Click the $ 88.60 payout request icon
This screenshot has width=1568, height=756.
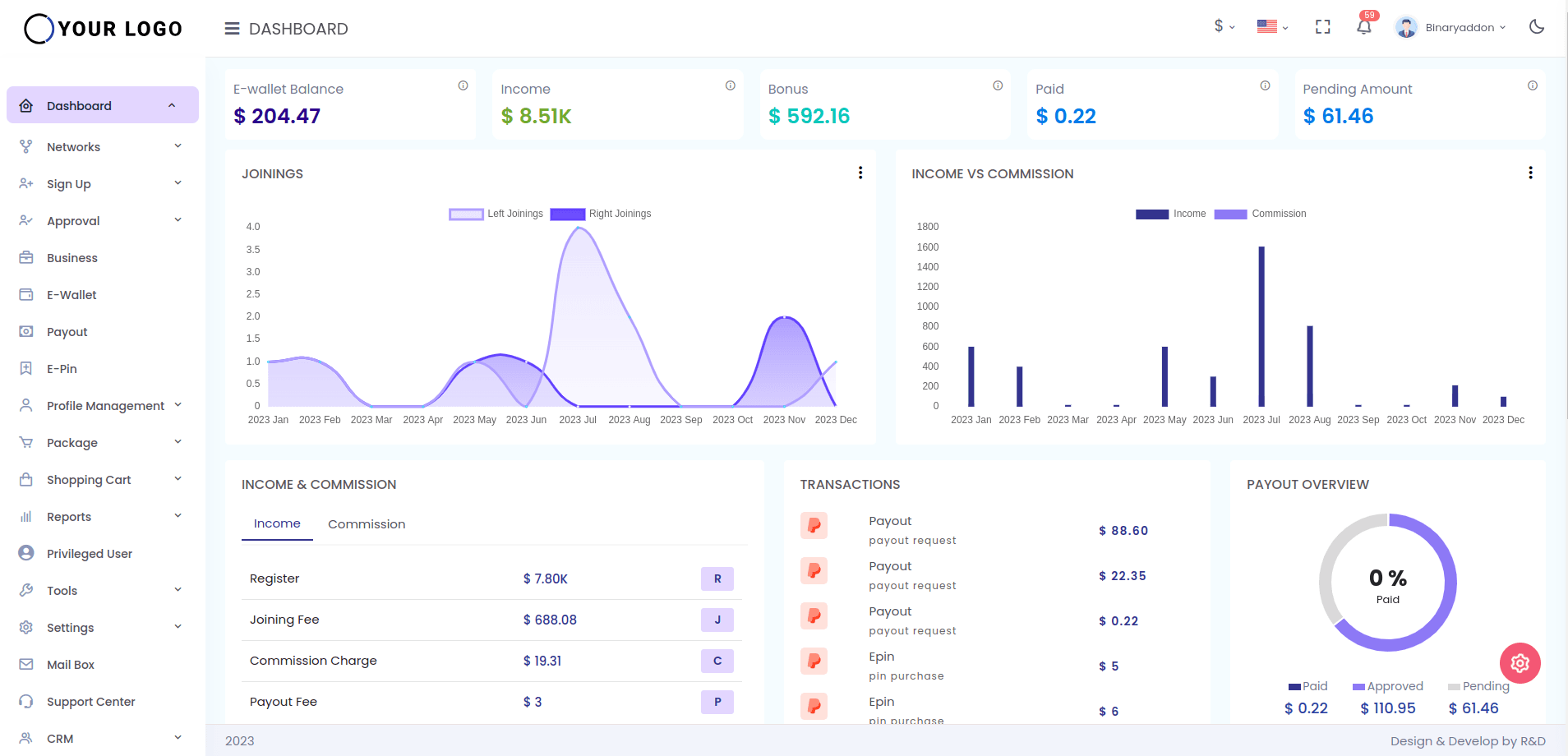(x=814, y=525)
